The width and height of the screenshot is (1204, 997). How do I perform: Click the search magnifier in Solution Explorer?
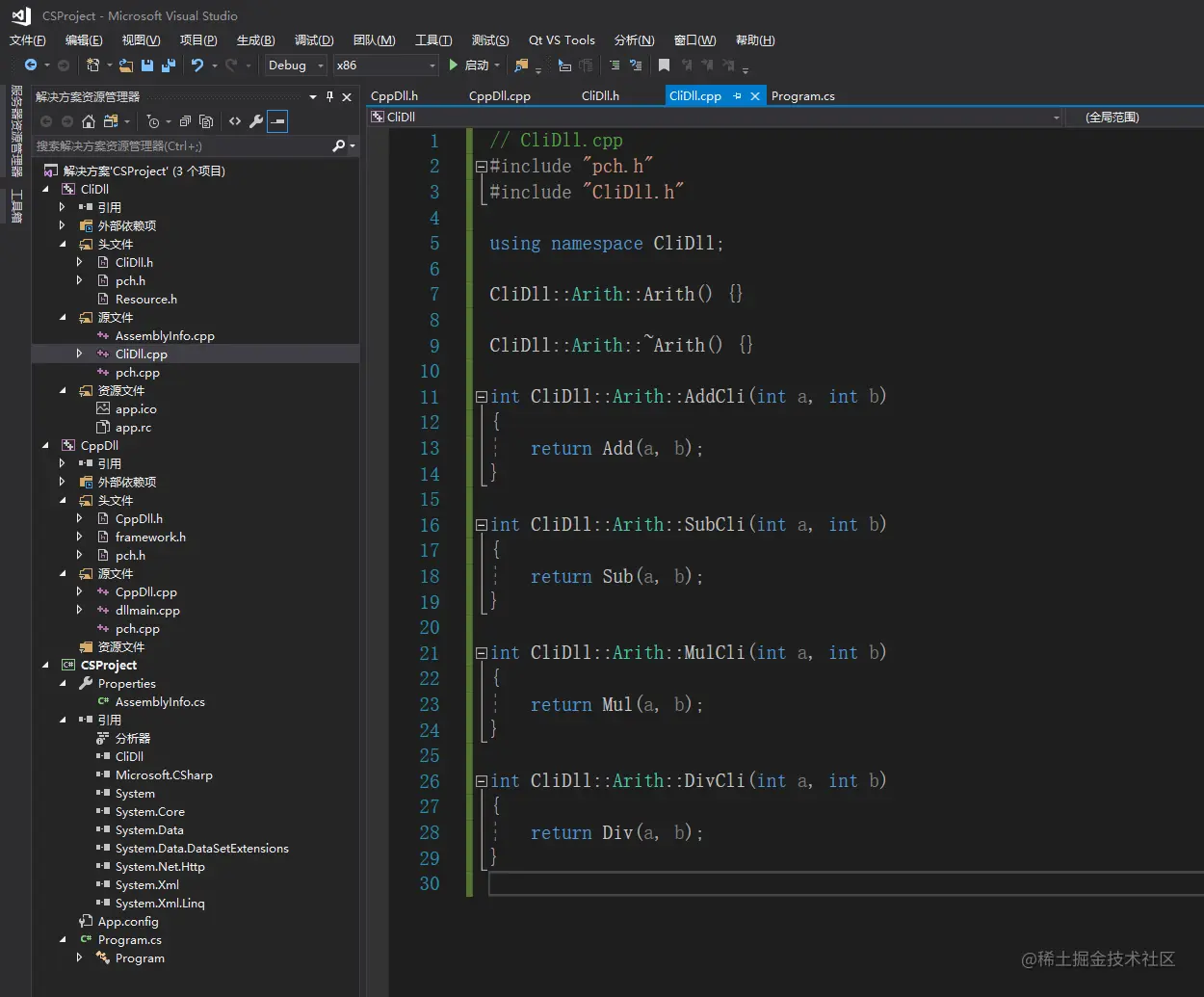coord(338,146)
